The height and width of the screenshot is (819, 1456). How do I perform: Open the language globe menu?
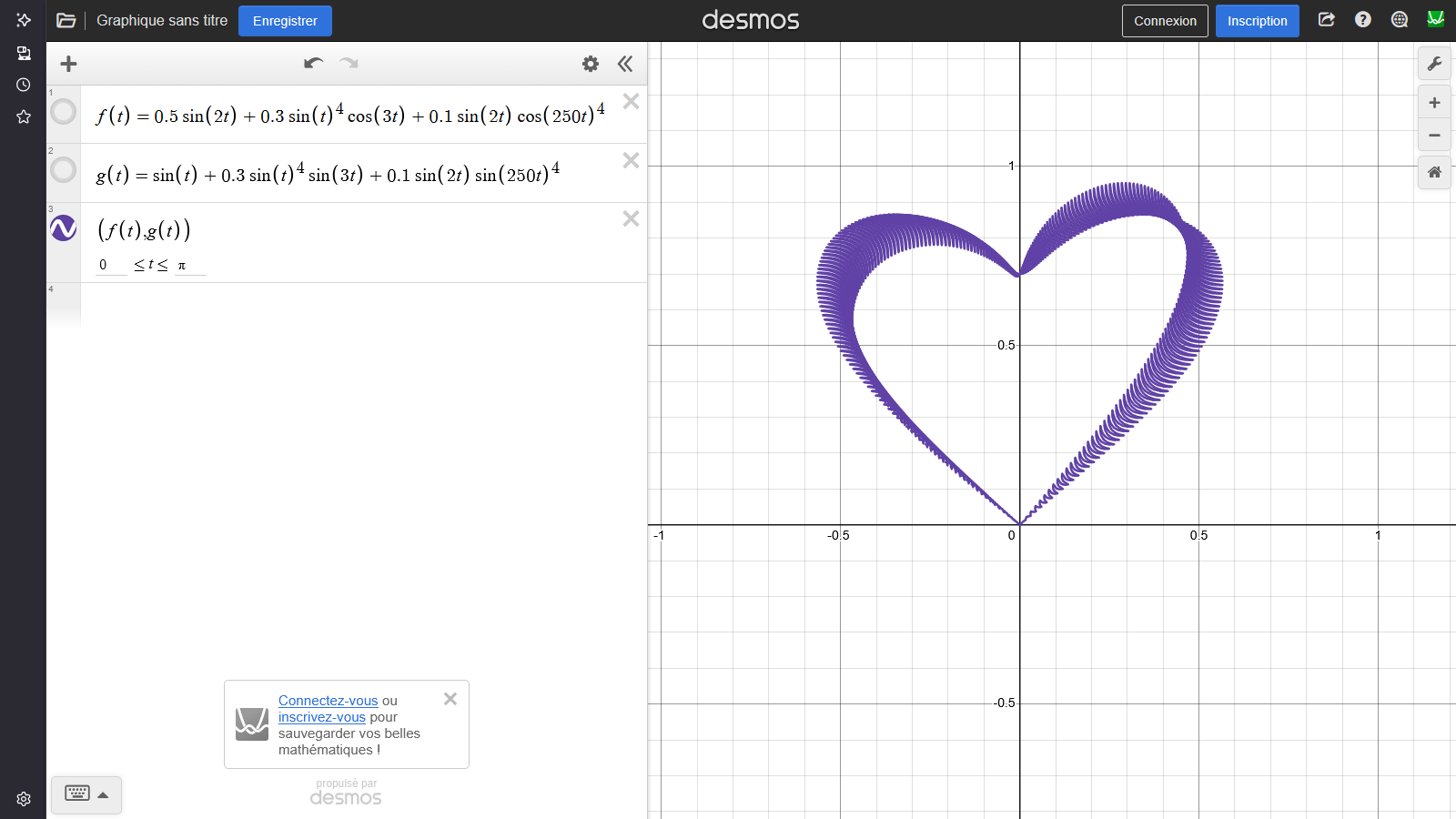[1400, 20]
